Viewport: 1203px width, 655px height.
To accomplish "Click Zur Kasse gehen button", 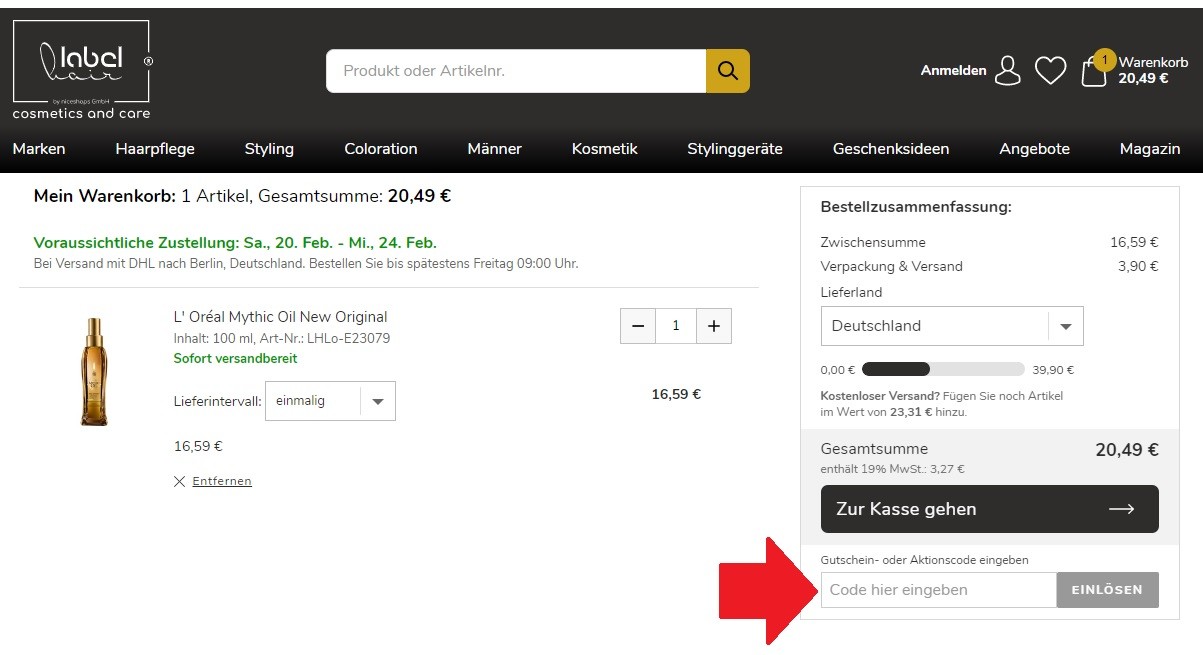I will [990, 509].
